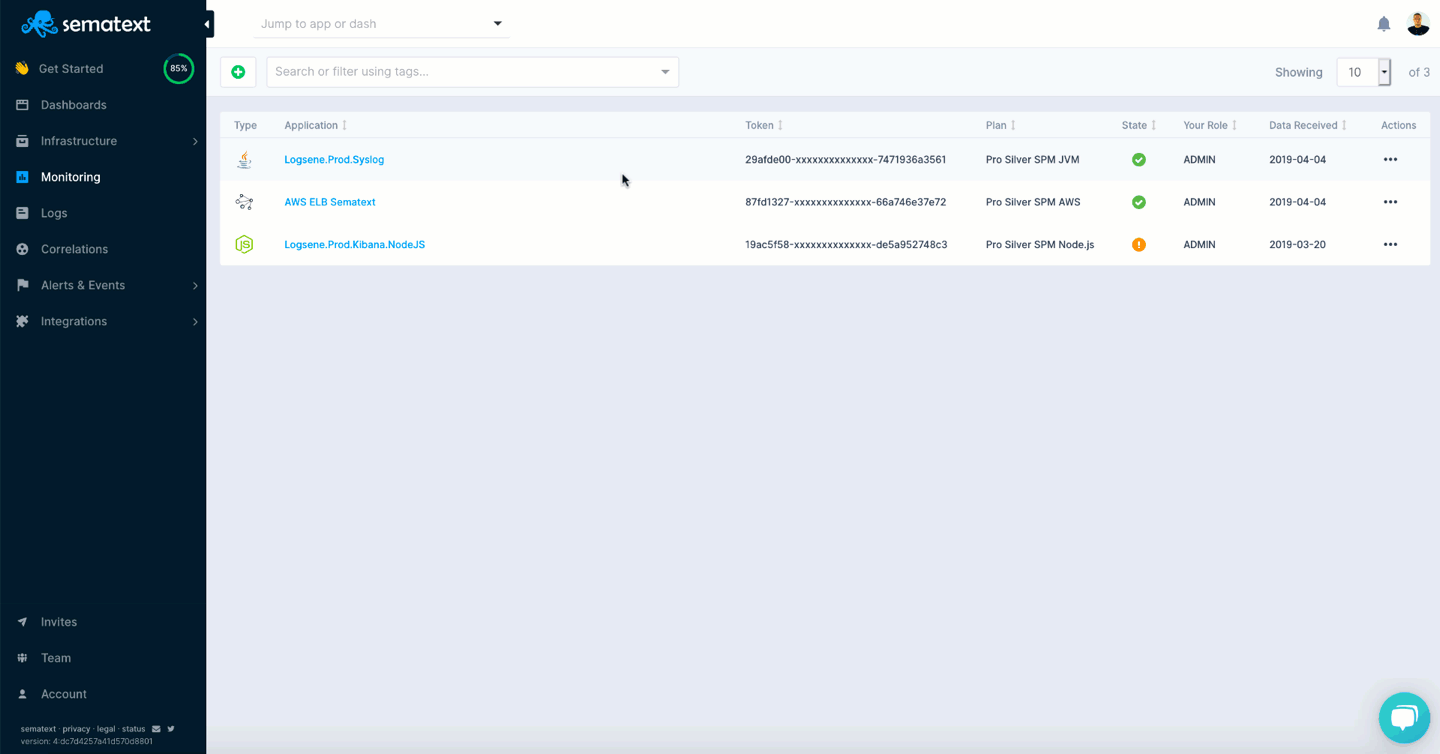Click the email icon in footer
The height and width of the screenshot is (754, 1440).
156,729
